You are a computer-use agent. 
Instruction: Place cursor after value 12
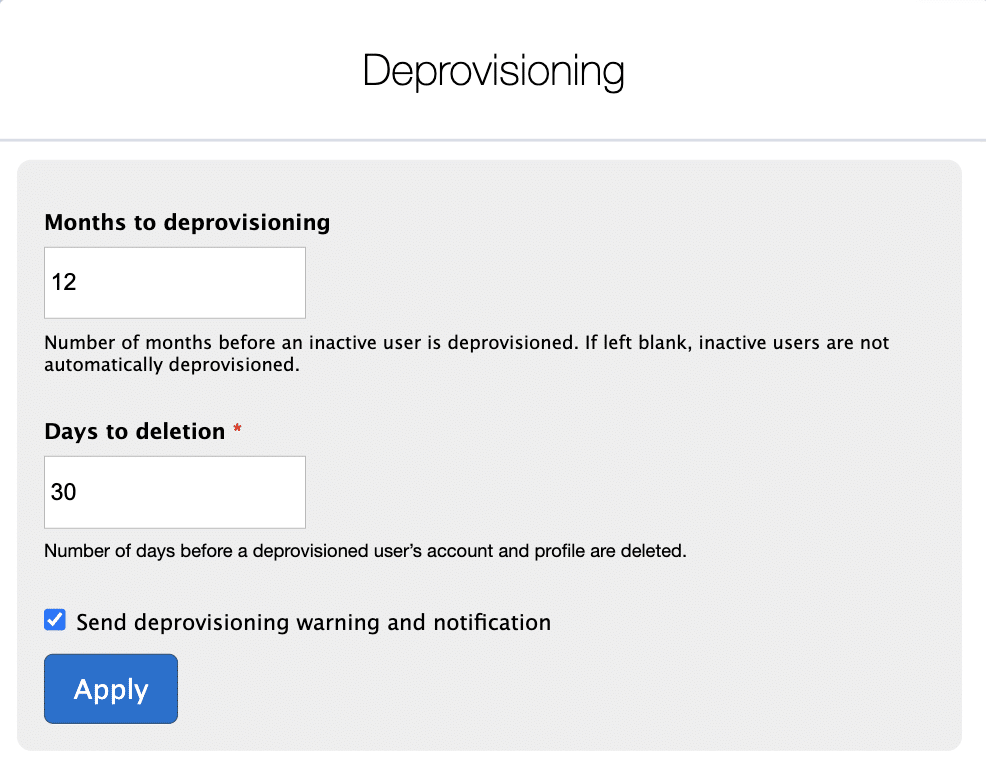coord(80,283)
